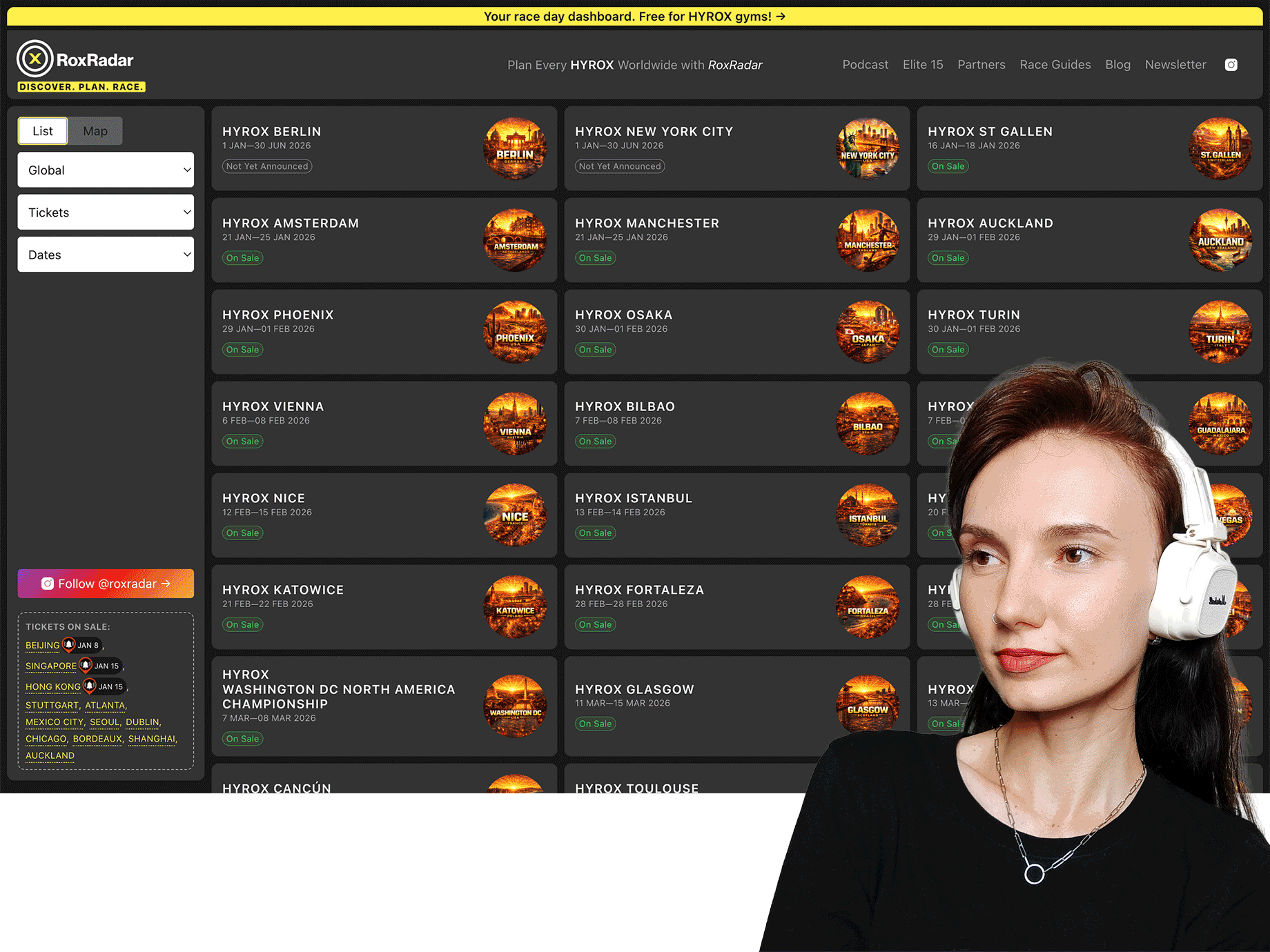Open the Elite 15 page
Screen dimensions: 1270x952
923,65
